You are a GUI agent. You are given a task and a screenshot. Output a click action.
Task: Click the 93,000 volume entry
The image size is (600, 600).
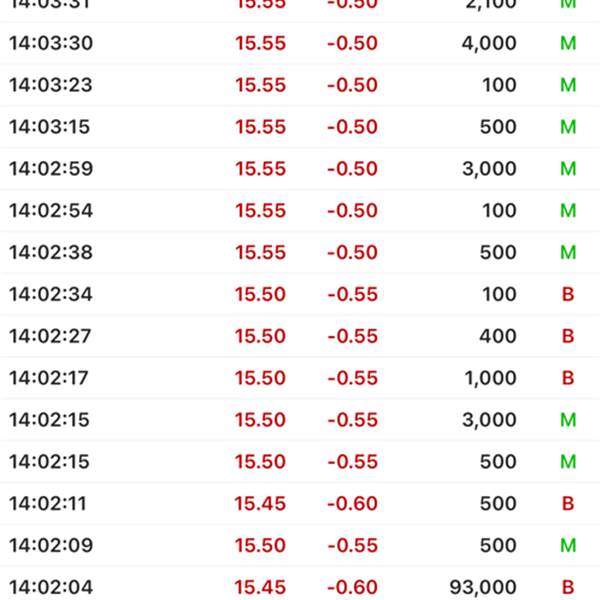click(x=484, y=588)
